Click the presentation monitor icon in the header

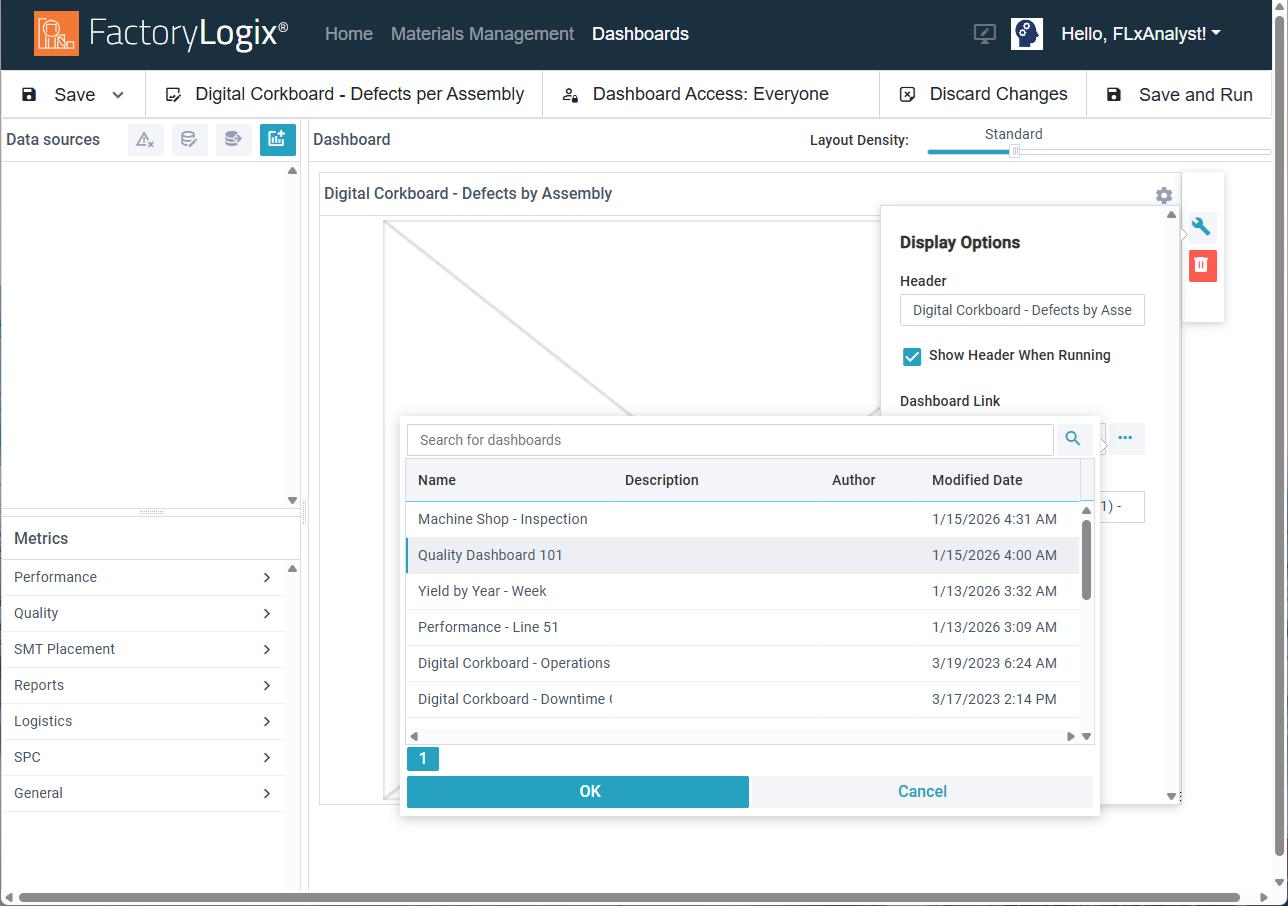984,33
